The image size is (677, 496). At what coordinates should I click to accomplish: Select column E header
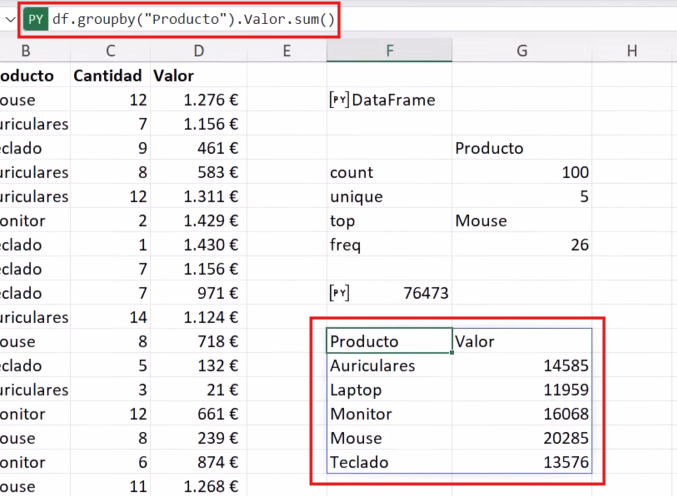click(287, 51)
